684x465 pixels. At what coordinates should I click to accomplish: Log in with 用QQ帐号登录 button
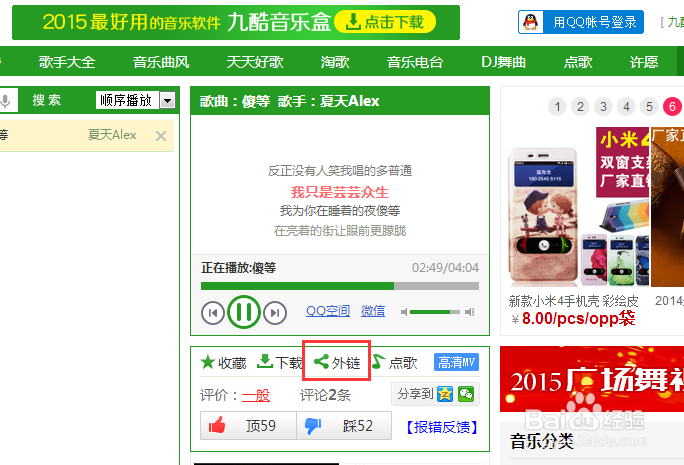pos(581,22)
